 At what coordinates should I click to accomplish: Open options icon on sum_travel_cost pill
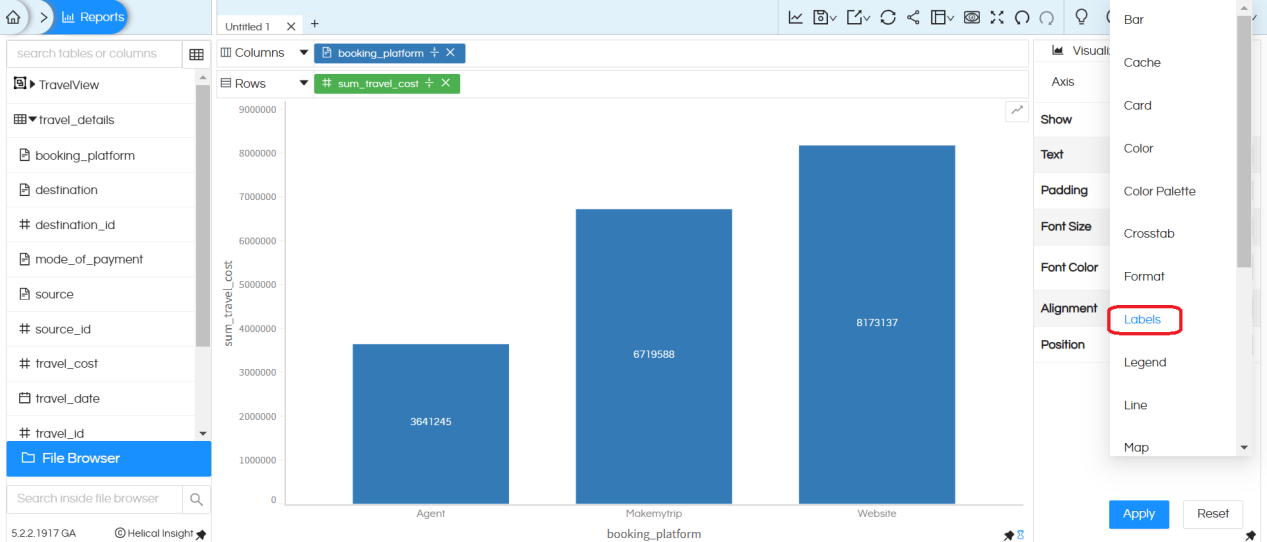pyautogui.click(x=429, y=84)
